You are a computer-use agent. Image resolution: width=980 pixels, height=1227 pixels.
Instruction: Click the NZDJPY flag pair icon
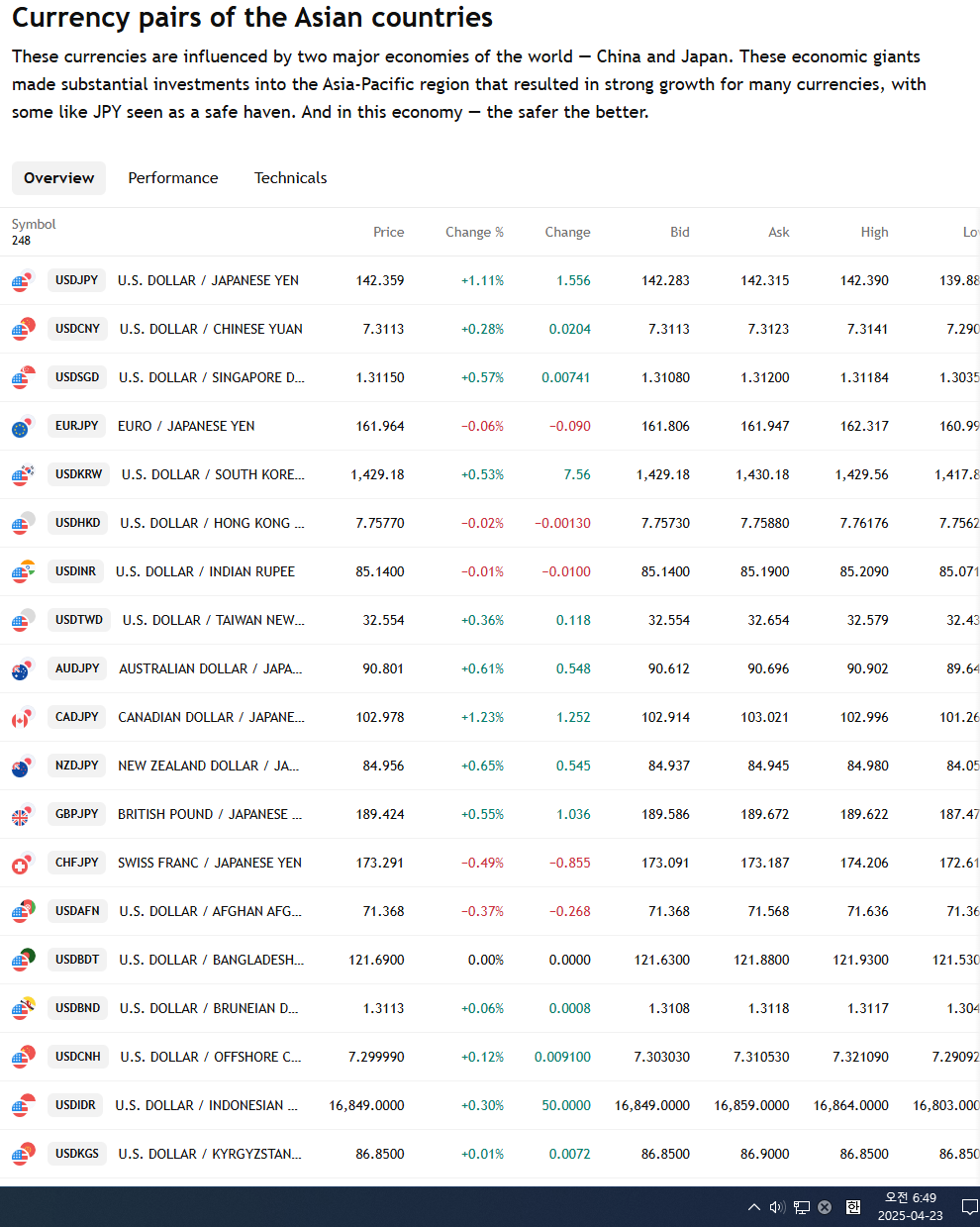23,767
